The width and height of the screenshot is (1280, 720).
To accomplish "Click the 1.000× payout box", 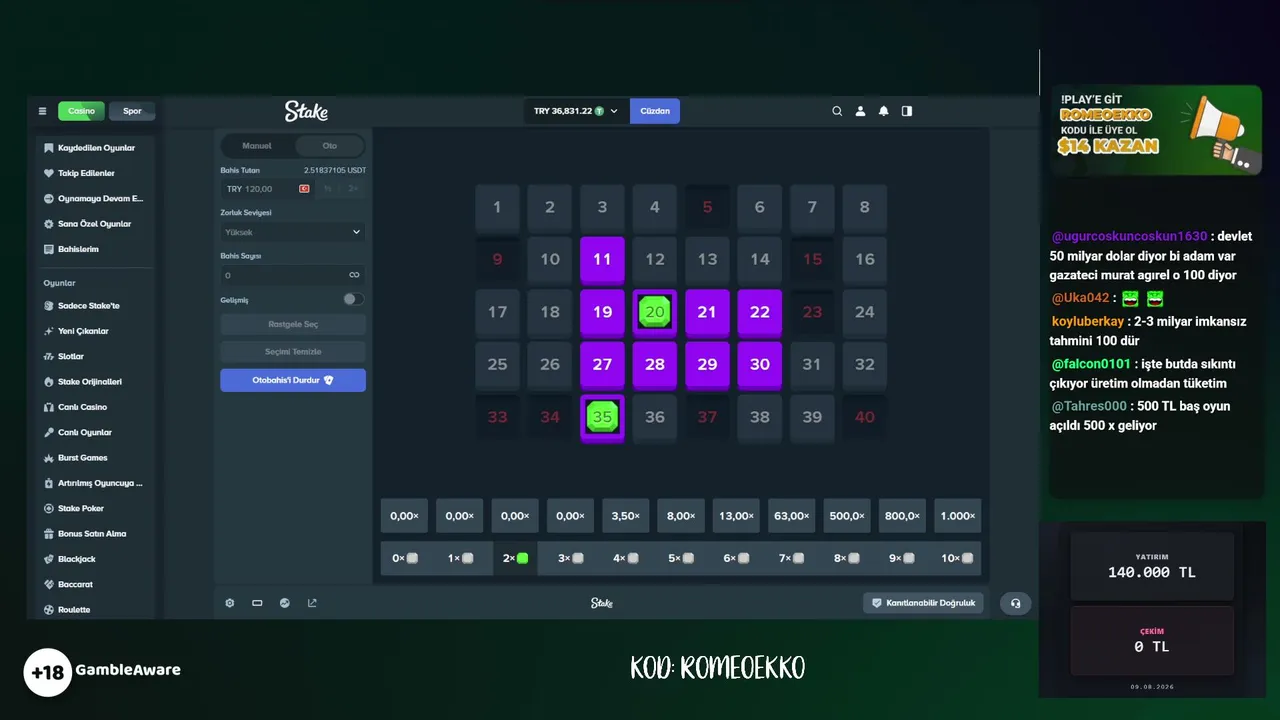I will 957,516.
